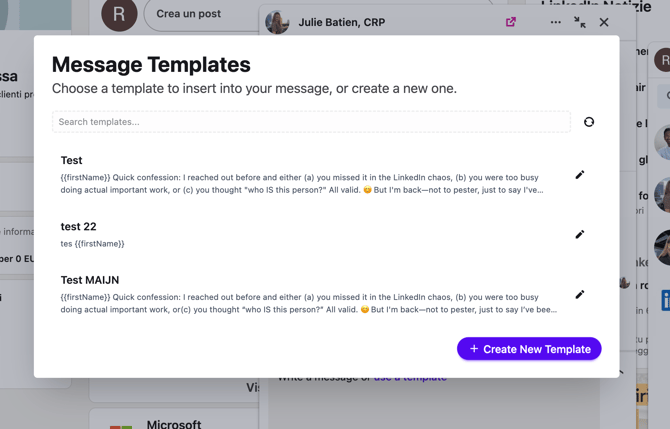Type in the Search templates field
Viewport: 670px width, 429px height.
click(x=311, y=122)
